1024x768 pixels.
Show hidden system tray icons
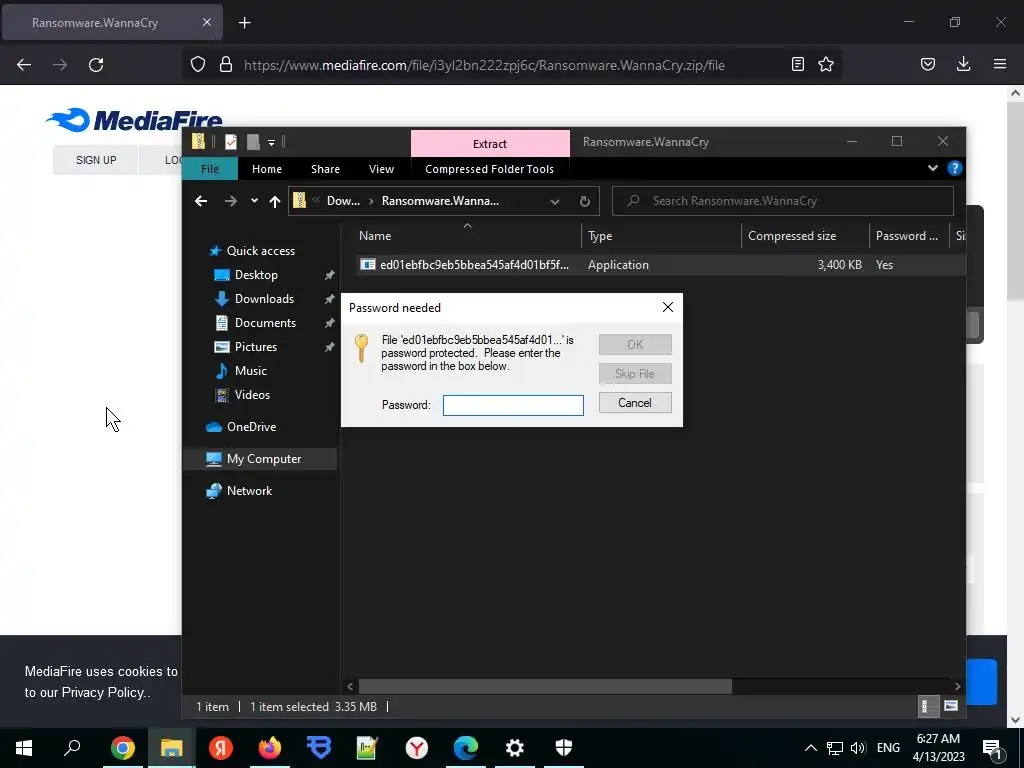click(x=810, y=748)
